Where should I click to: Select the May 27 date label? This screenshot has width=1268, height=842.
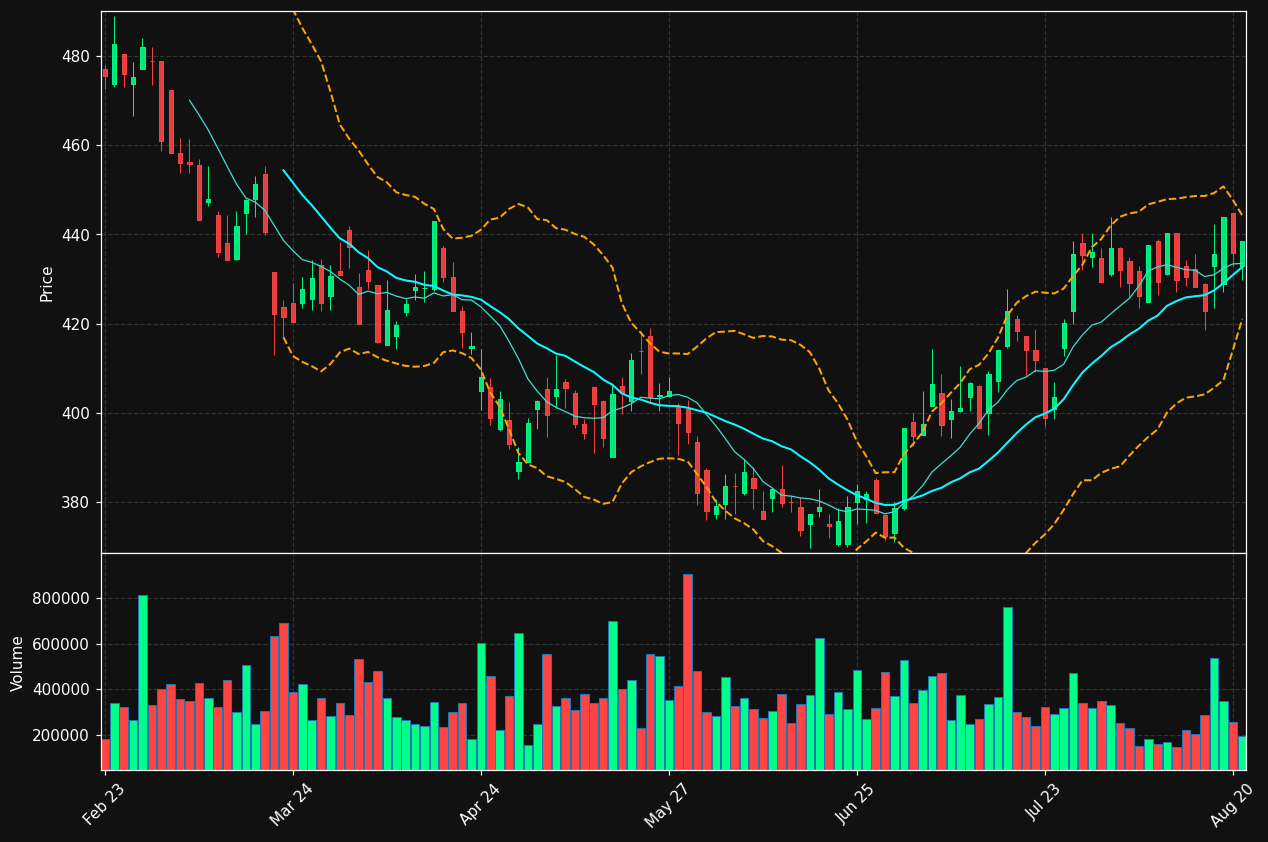[x=665, y=804]
